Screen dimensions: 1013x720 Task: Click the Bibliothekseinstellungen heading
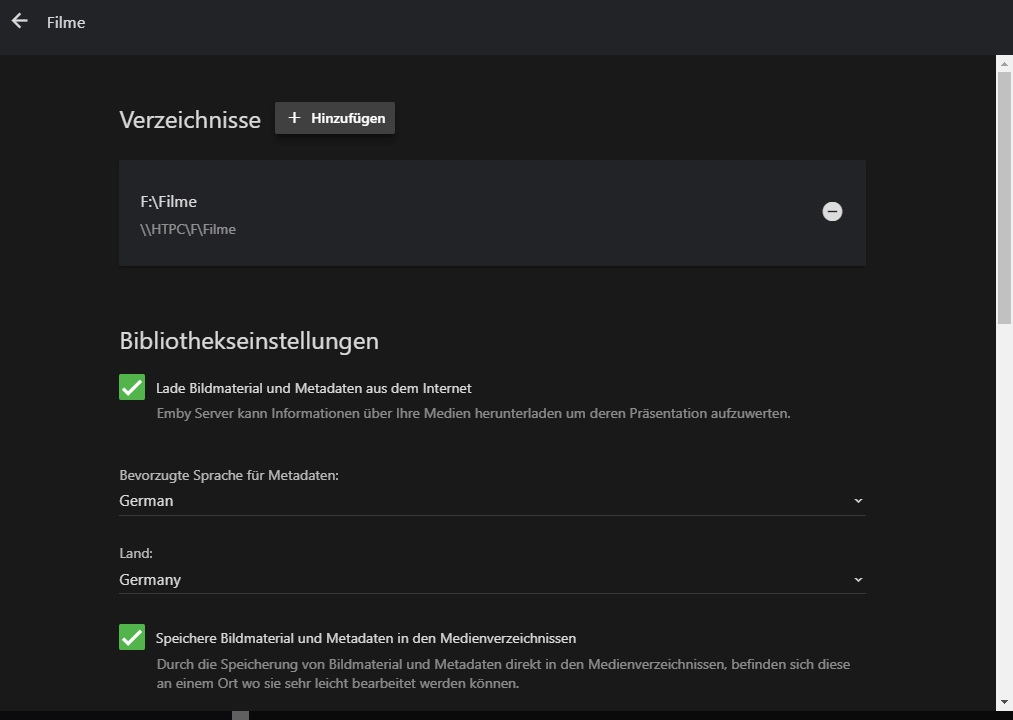click(x=249, y=341)
